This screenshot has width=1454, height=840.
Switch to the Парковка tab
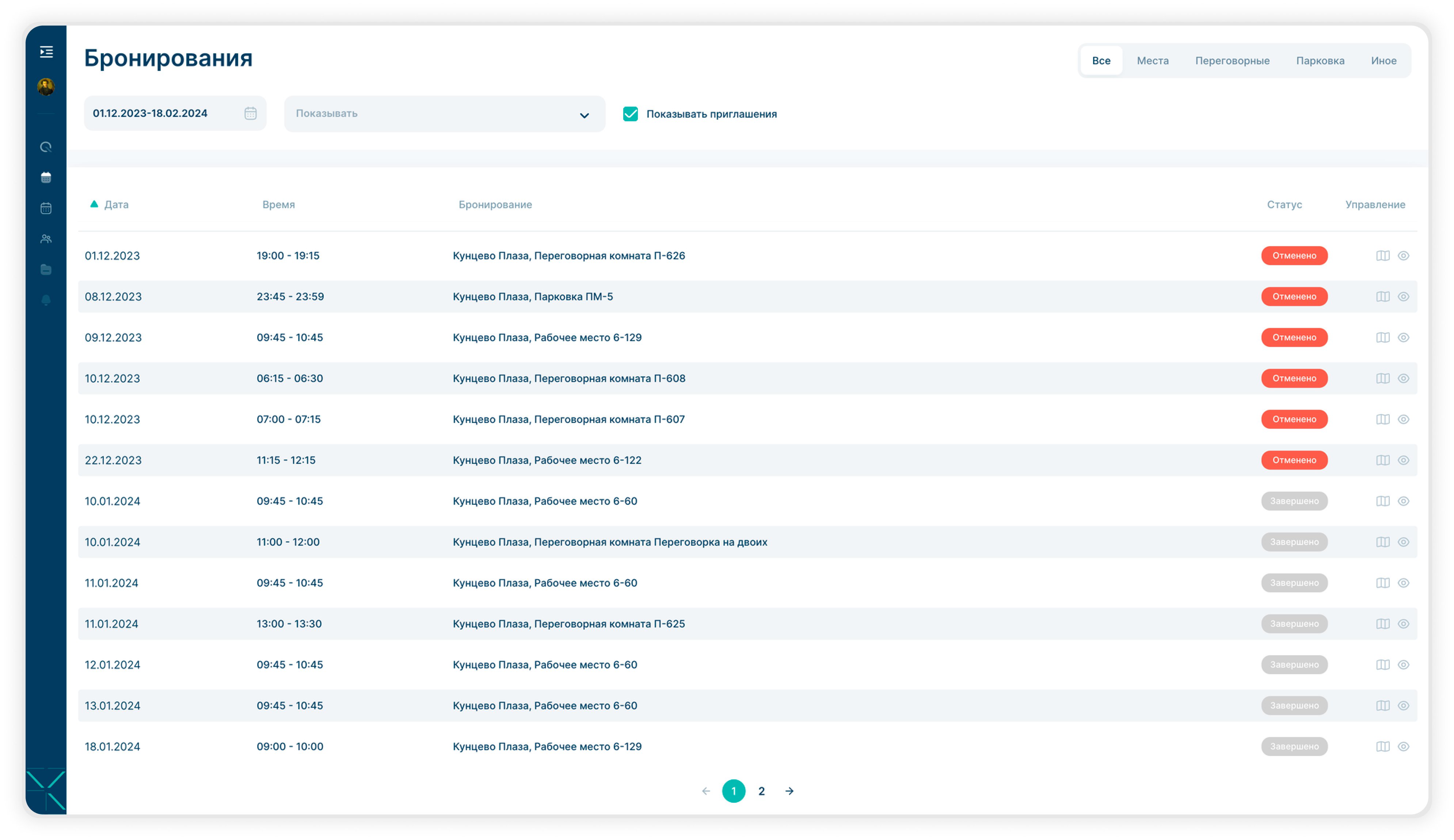pyautogui.click(x=1320, y=61)
